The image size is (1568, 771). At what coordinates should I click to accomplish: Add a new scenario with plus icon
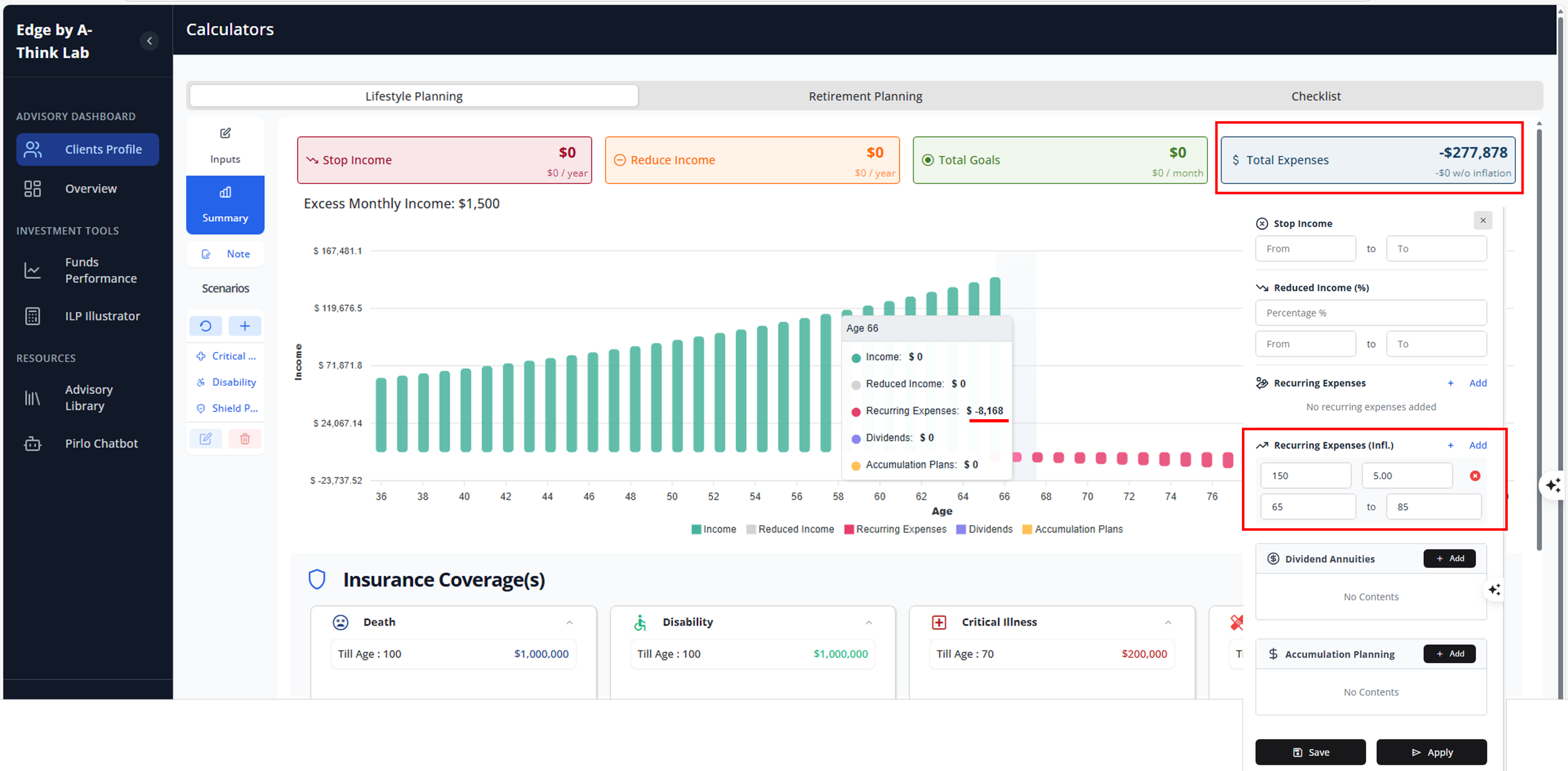click(x=245, y=326)
